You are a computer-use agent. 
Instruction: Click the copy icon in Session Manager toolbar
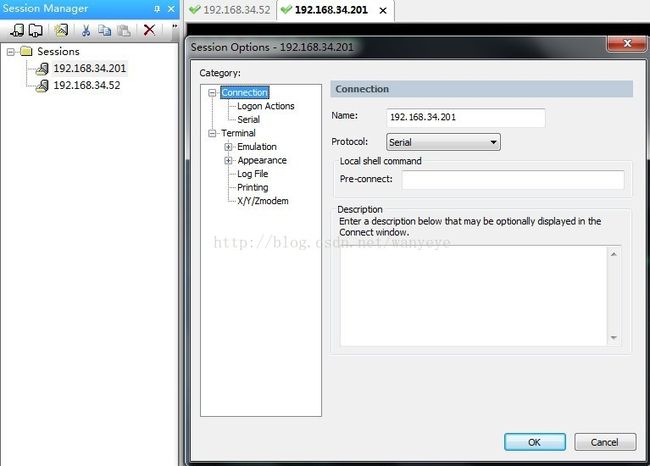coord(104,30)
